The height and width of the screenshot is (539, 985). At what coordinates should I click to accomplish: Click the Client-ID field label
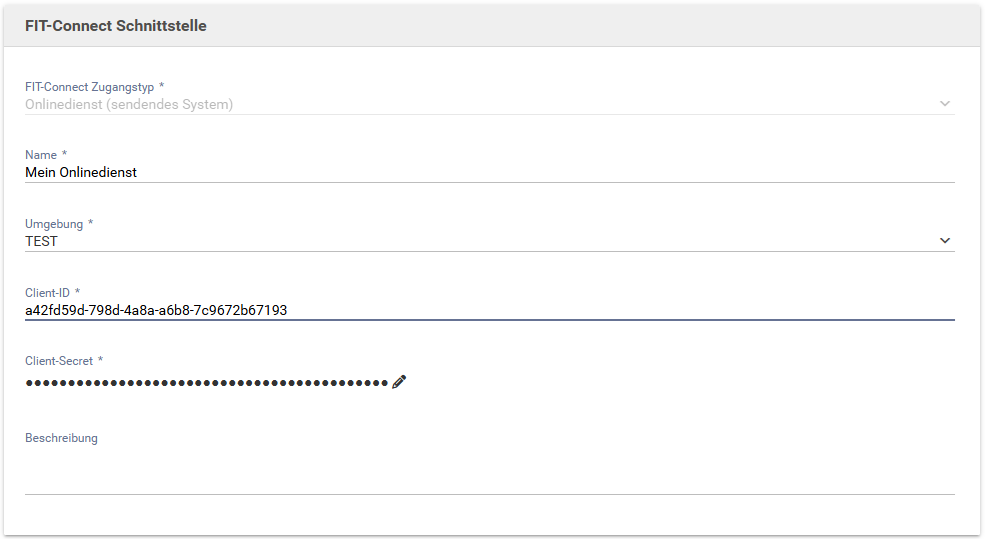coord(47,293)
